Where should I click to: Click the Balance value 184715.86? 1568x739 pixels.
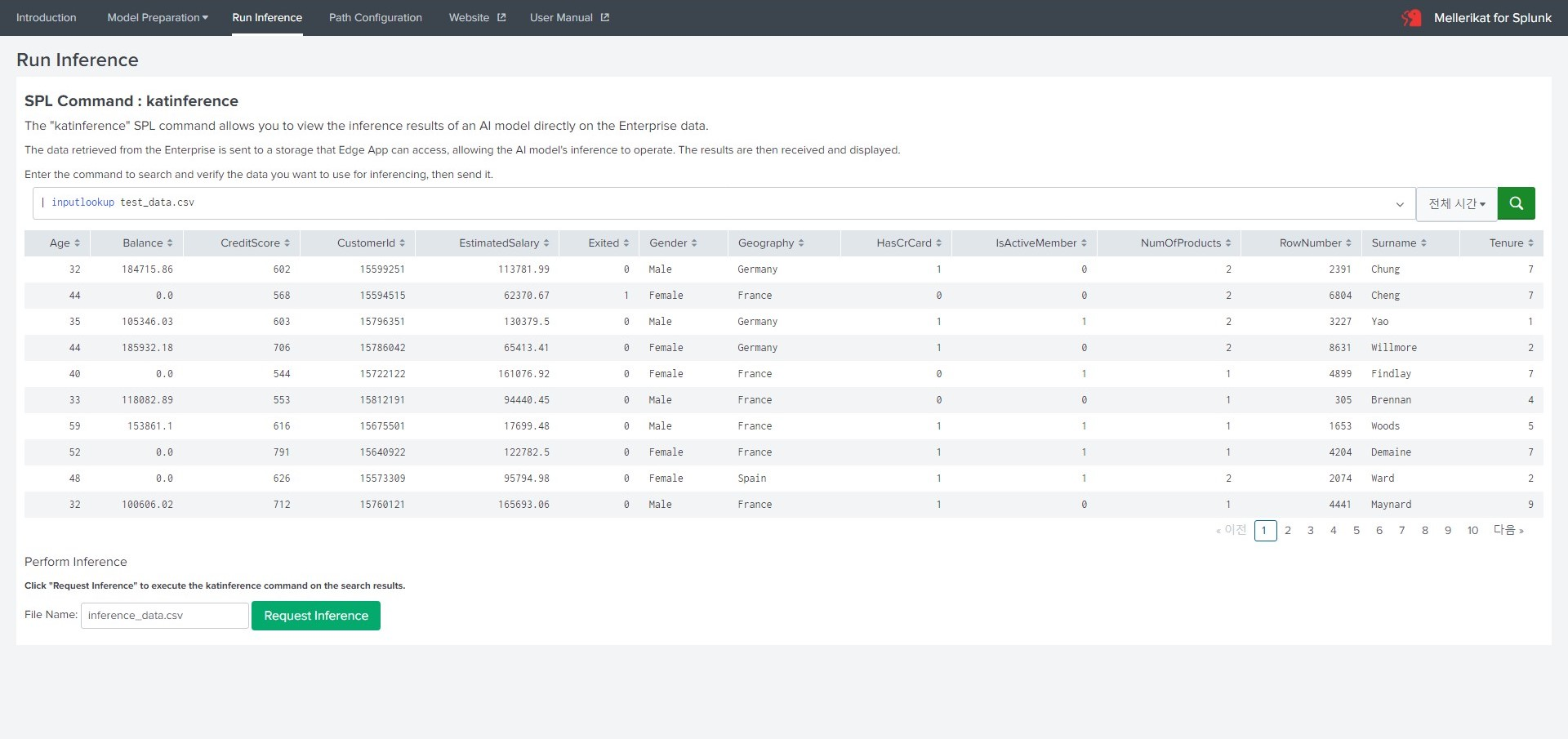pyautogui.click(x=147, y=269)
